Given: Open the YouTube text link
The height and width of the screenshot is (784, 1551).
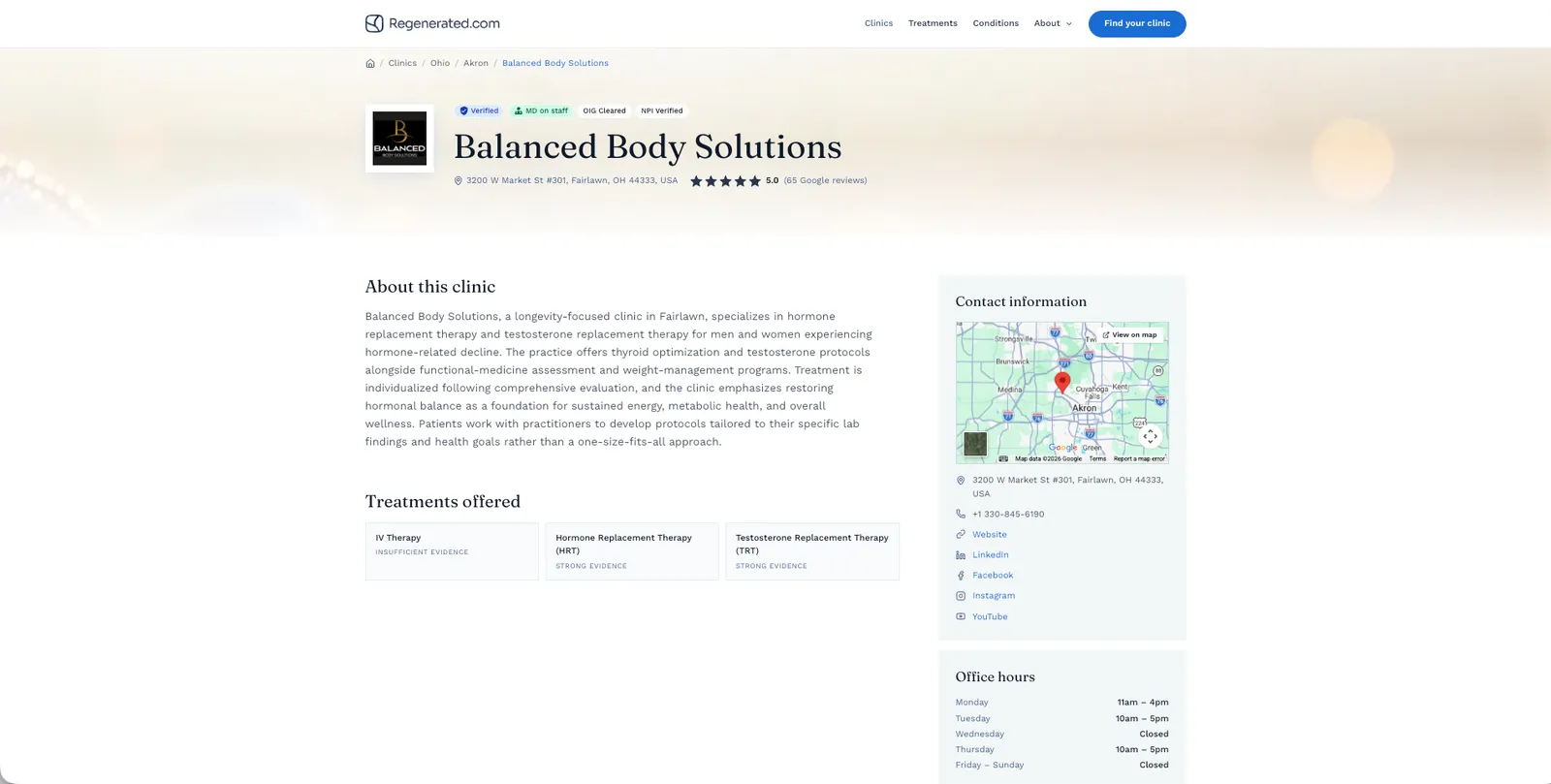Looking at the screenshot, I should pos(990,616).
